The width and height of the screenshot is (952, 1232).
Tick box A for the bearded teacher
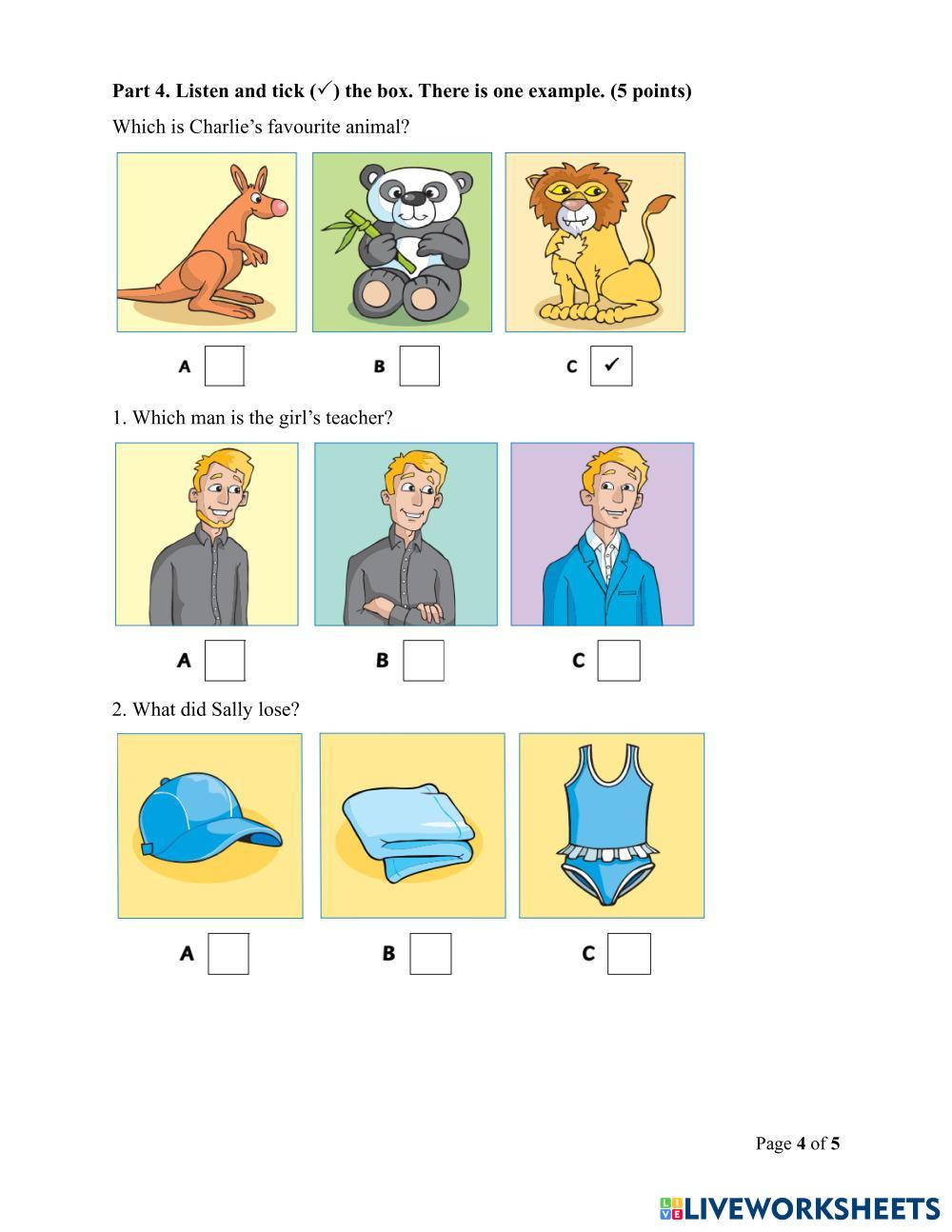(x=225, y=660)
